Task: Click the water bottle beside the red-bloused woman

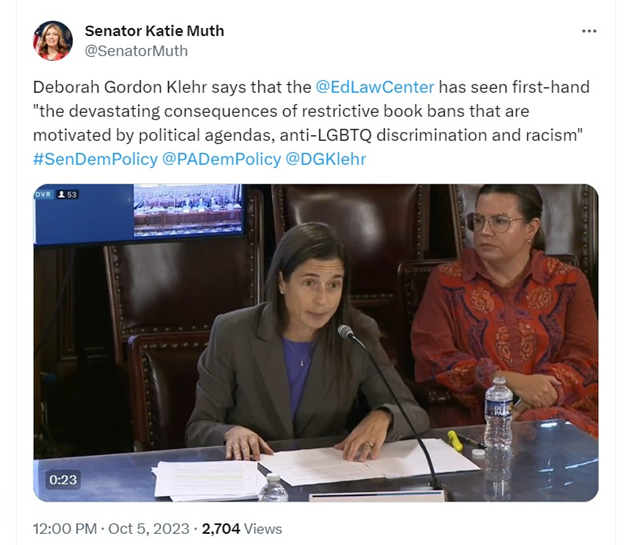Action: pyautogui.click(x=498, y=414)
